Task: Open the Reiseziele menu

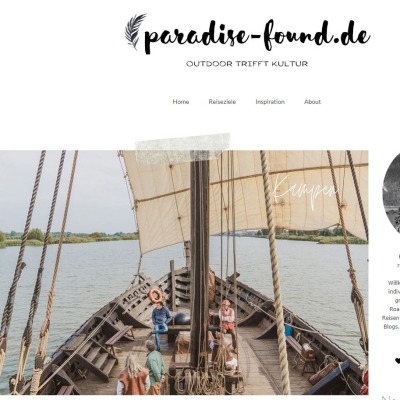Action: point(222,102)
